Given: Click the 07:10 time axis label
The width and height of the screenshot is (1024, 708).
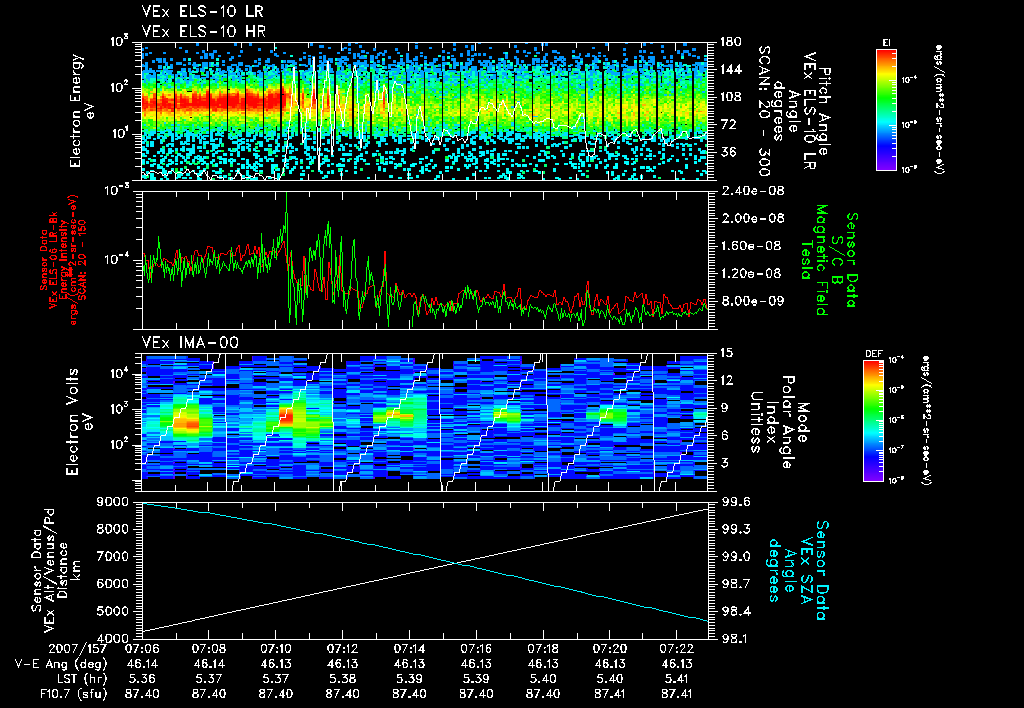Looking at the screenshot, I should pyautogui.click(x=275, y=649).
